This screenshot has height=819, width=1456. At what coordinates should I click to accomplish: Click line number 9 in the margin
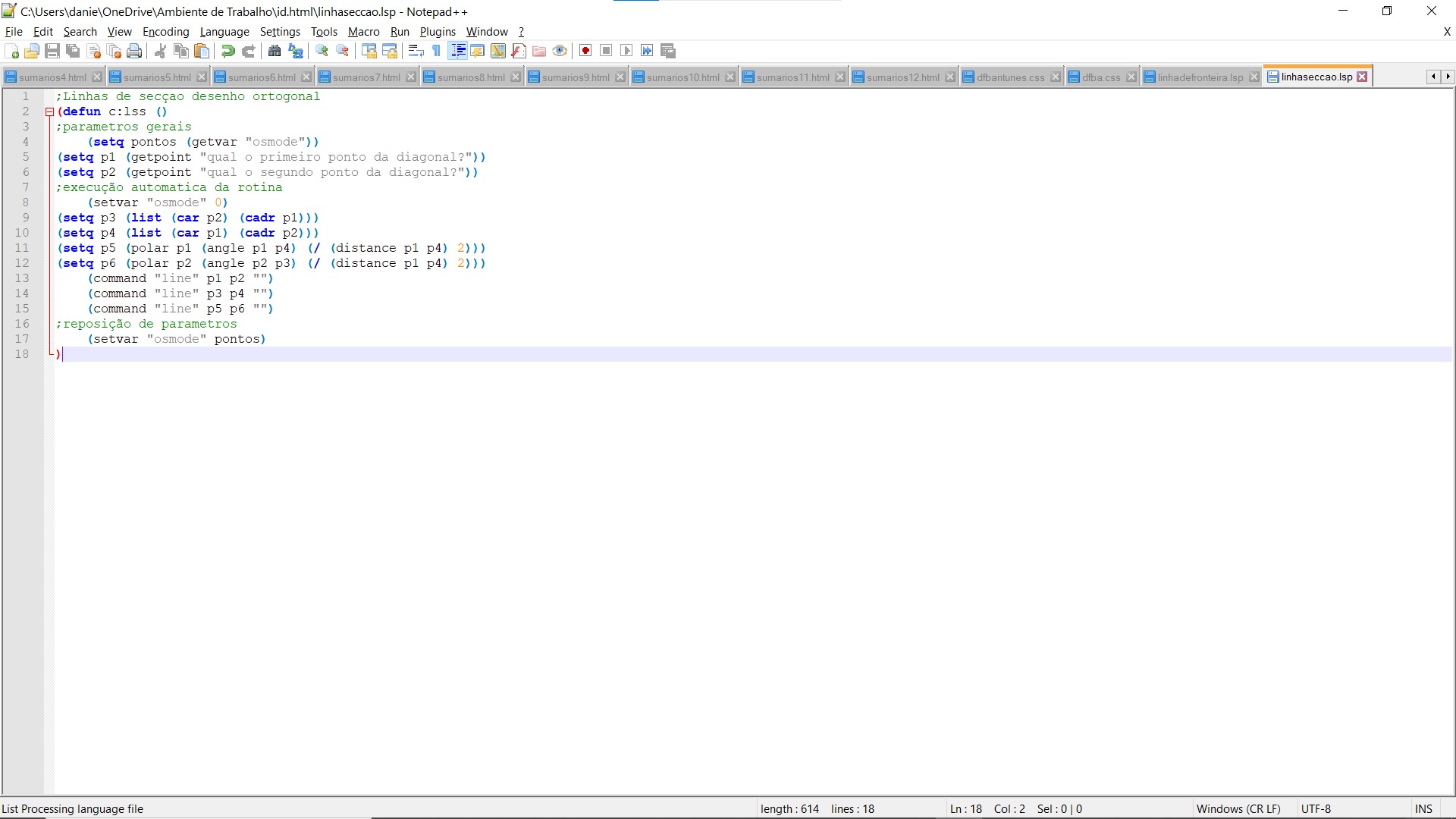(25, 218)
